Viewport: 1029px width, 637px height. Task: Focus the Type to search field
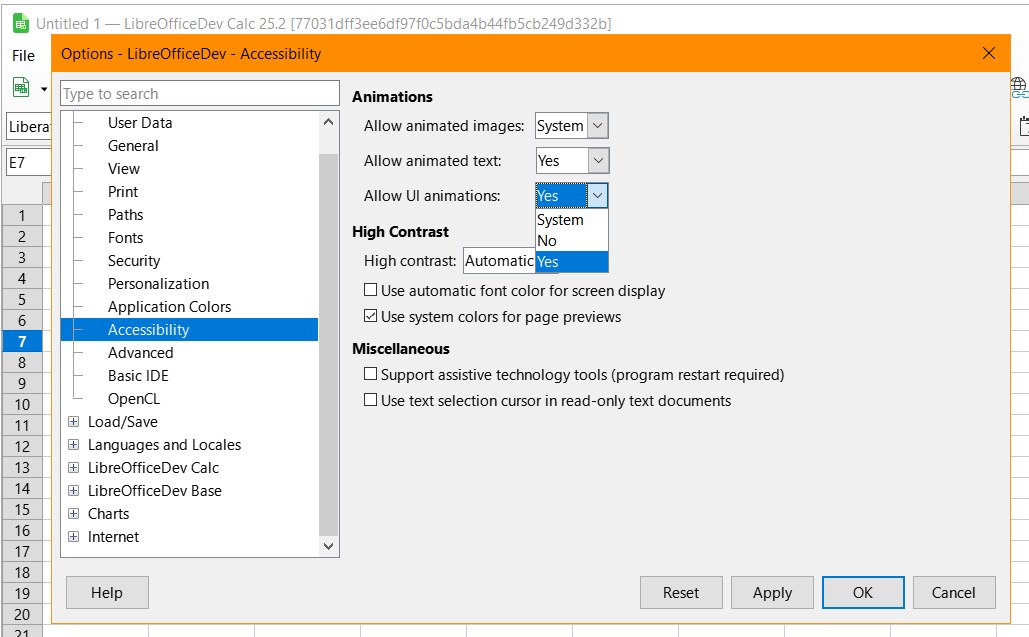tap(200, 94)
